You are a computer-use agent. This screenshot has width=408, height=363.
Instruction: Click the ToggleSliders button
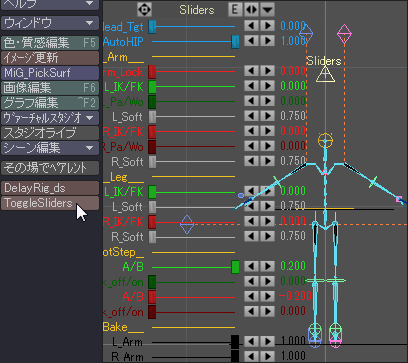coord(50,203)
